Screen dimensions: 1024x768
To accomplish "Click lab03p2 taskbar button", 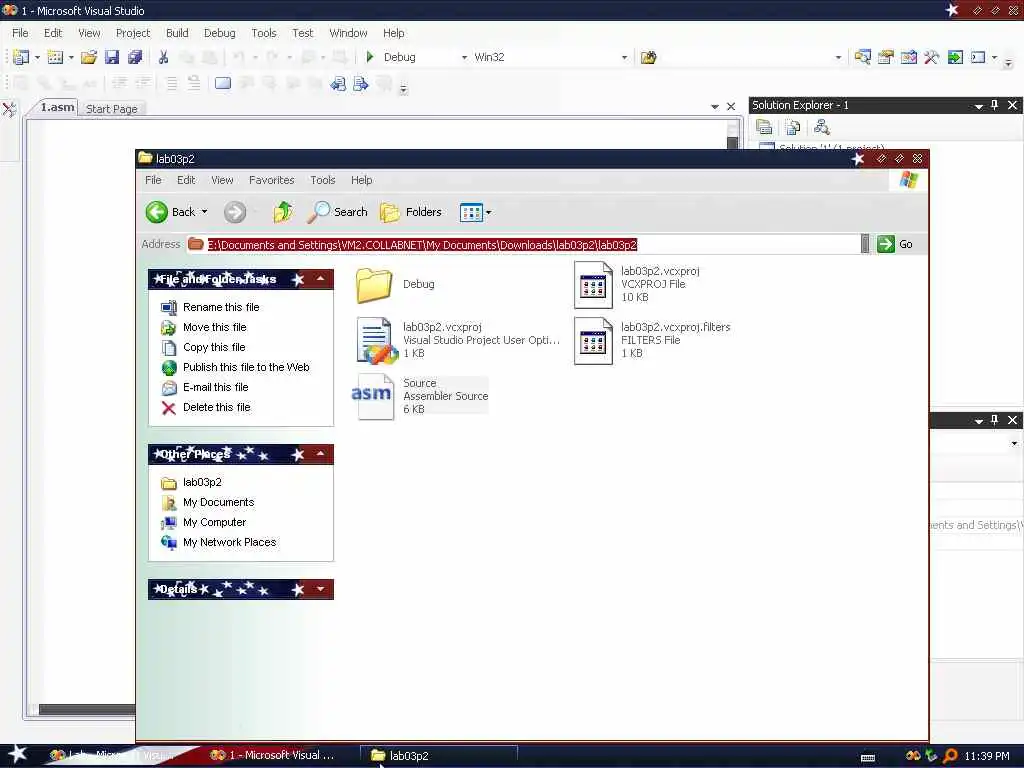I will [x=439, y=756].
